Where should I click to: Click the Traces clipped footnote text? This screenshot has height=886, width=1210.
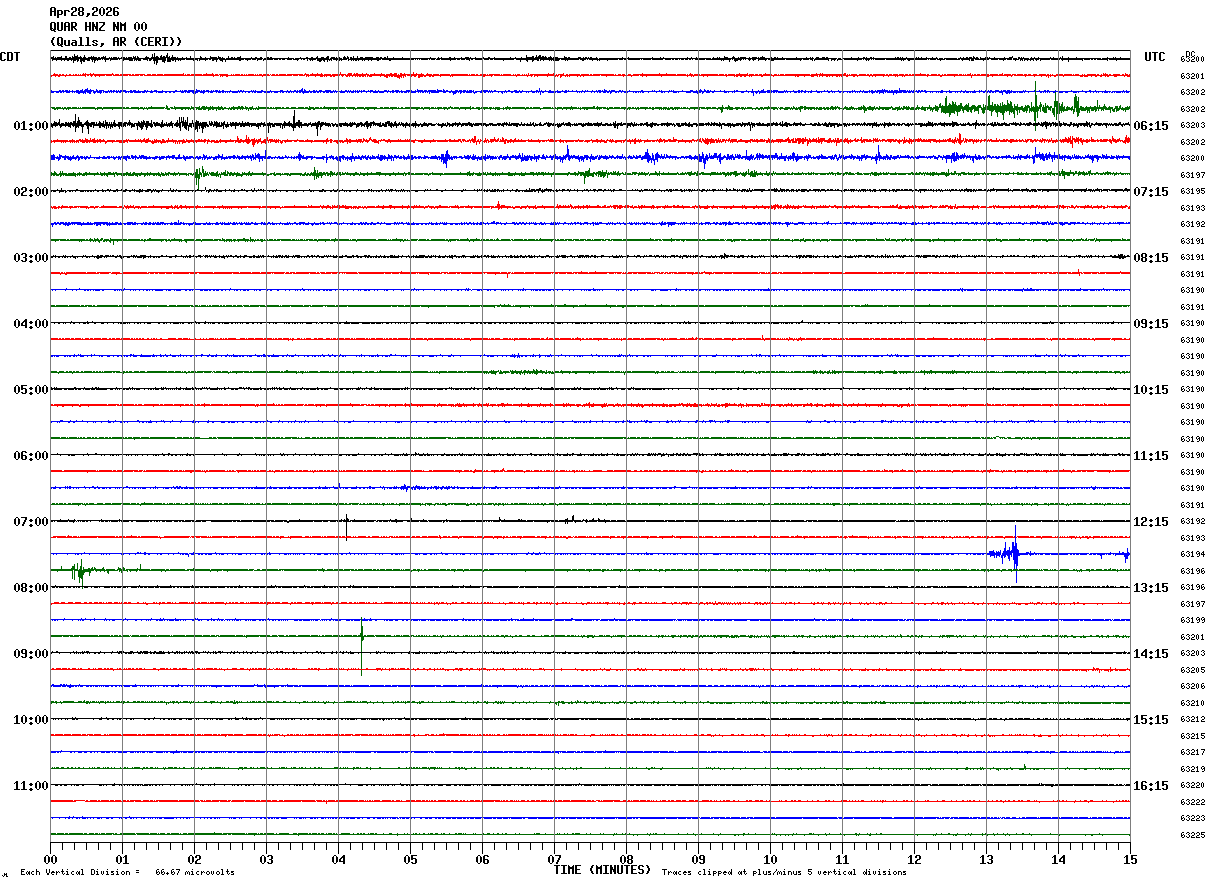click(x=784, y=873)
